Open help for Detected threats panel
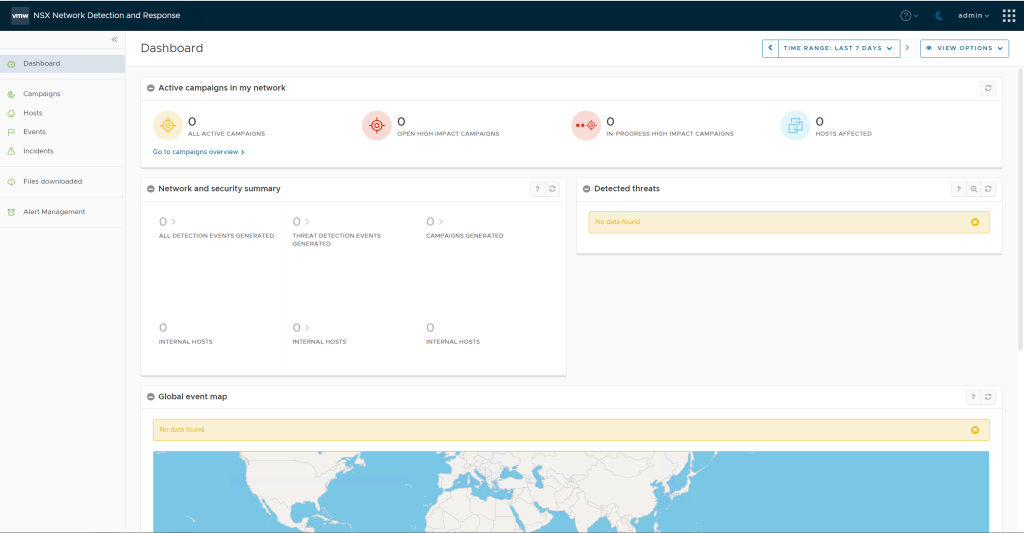The width and height of the screenshot is (1024, 533). [958, 189]
